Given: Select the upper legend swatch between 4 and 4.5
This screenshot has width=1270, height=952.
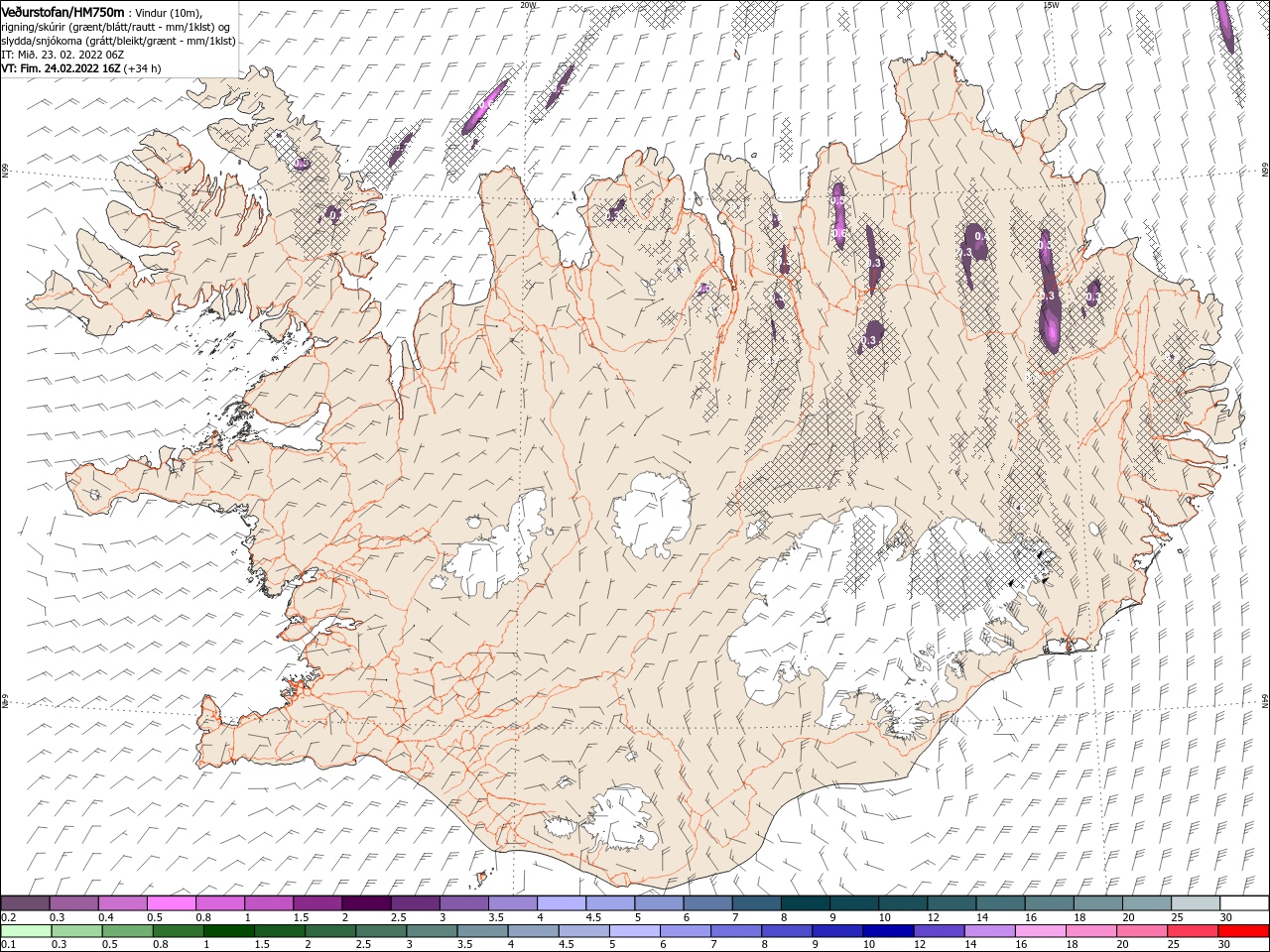Looking at the screenshot, I should tap(561, 902).
